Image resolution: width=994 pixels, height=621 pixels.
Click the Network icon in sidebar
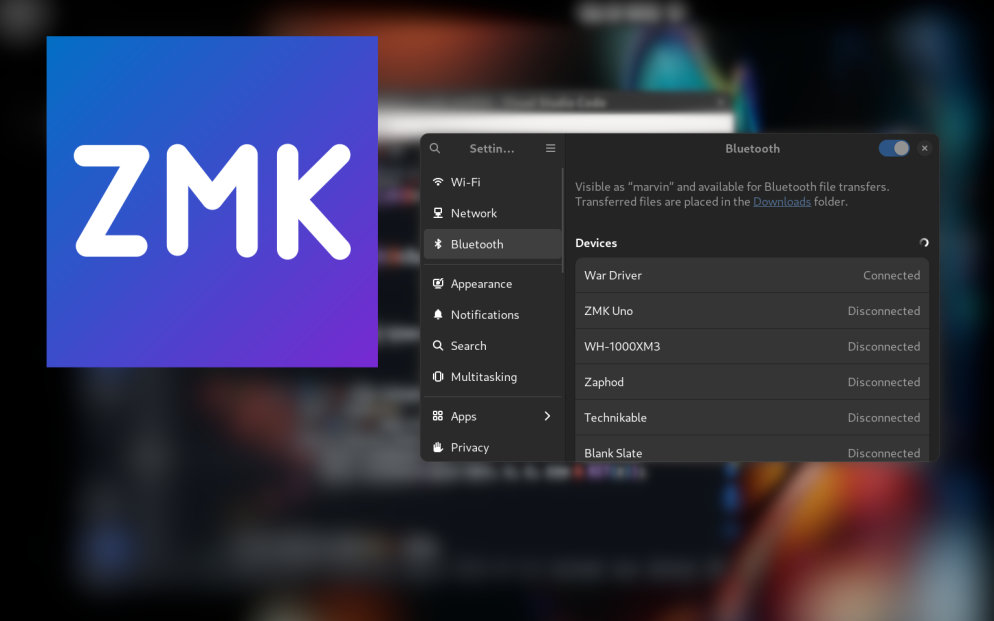pos(438,213)
